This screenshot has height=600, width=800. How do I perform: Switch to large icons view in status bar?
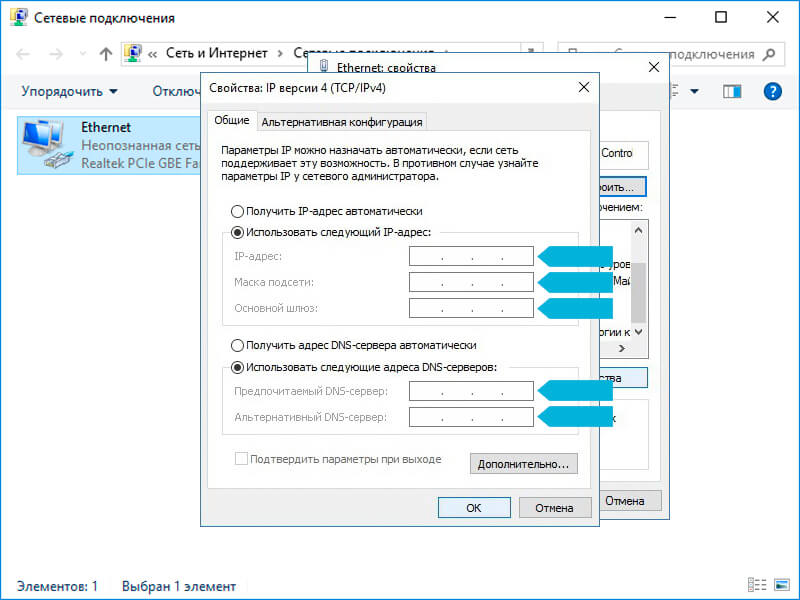(782, 585)
